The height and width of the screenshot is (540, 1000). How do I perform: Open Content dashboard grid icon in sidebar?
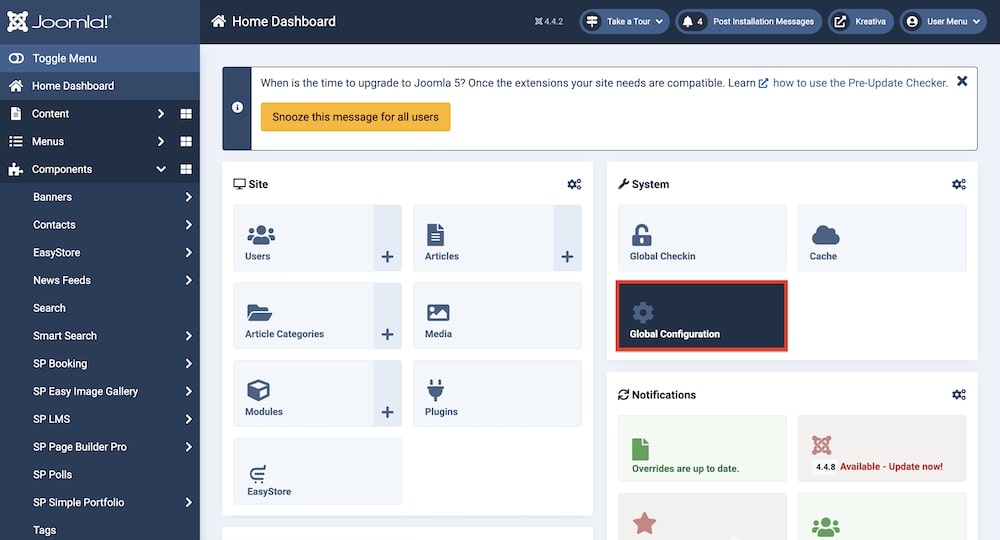pyautogui.click(x=186, y=114)
